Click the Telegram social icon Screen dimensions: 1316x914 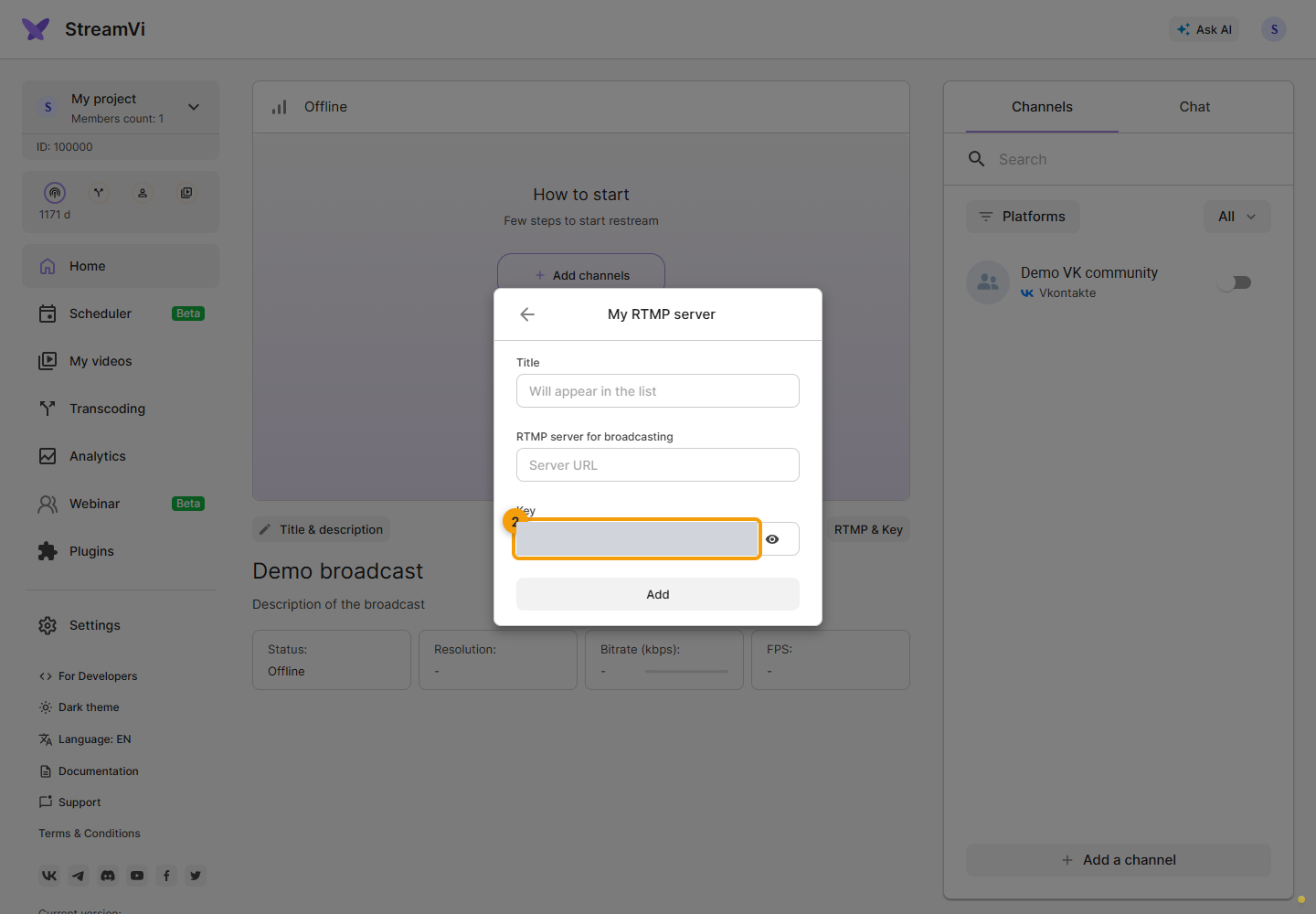click(x=79, y=876)
